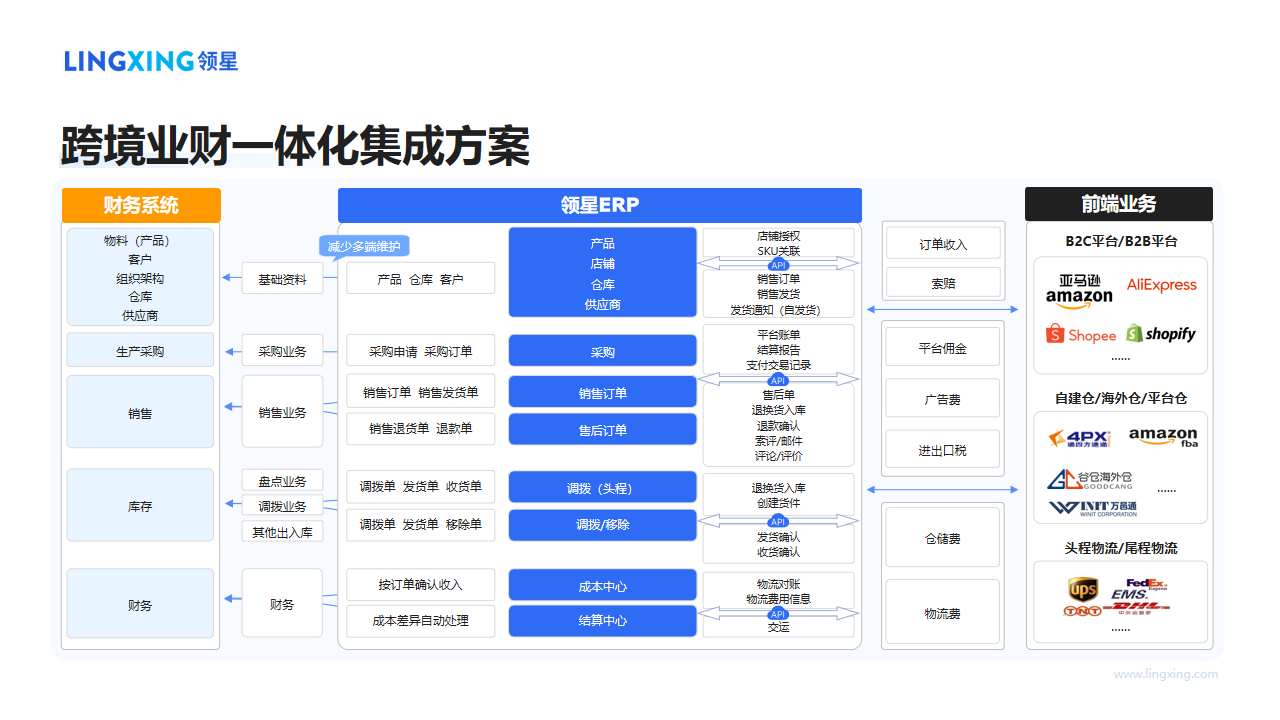Click the 采购 blue module box
Image resolution: width=1280 pixels, height=720 pixels.
click(602, 350)
